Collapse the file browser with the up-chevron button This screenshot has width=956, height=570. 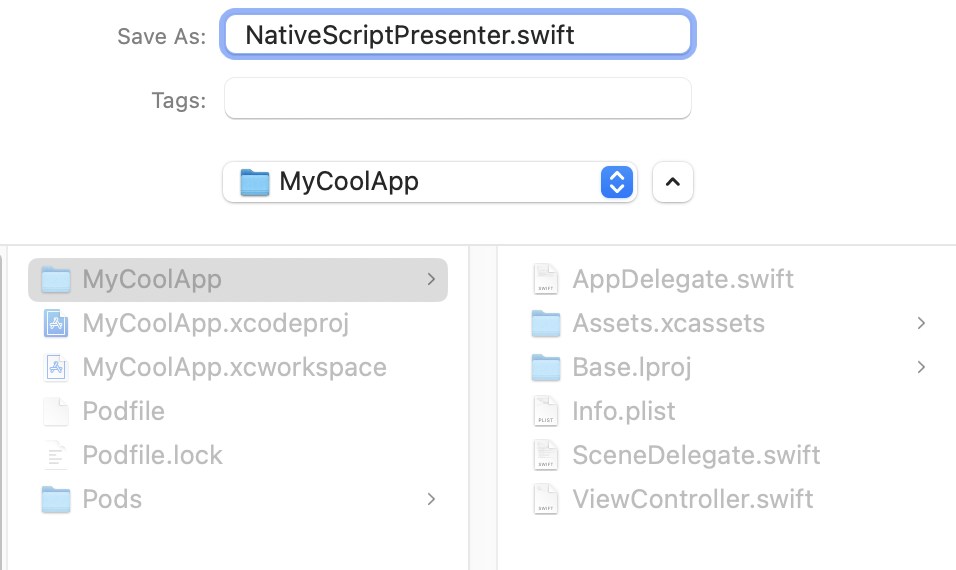[x=672, y=182]
